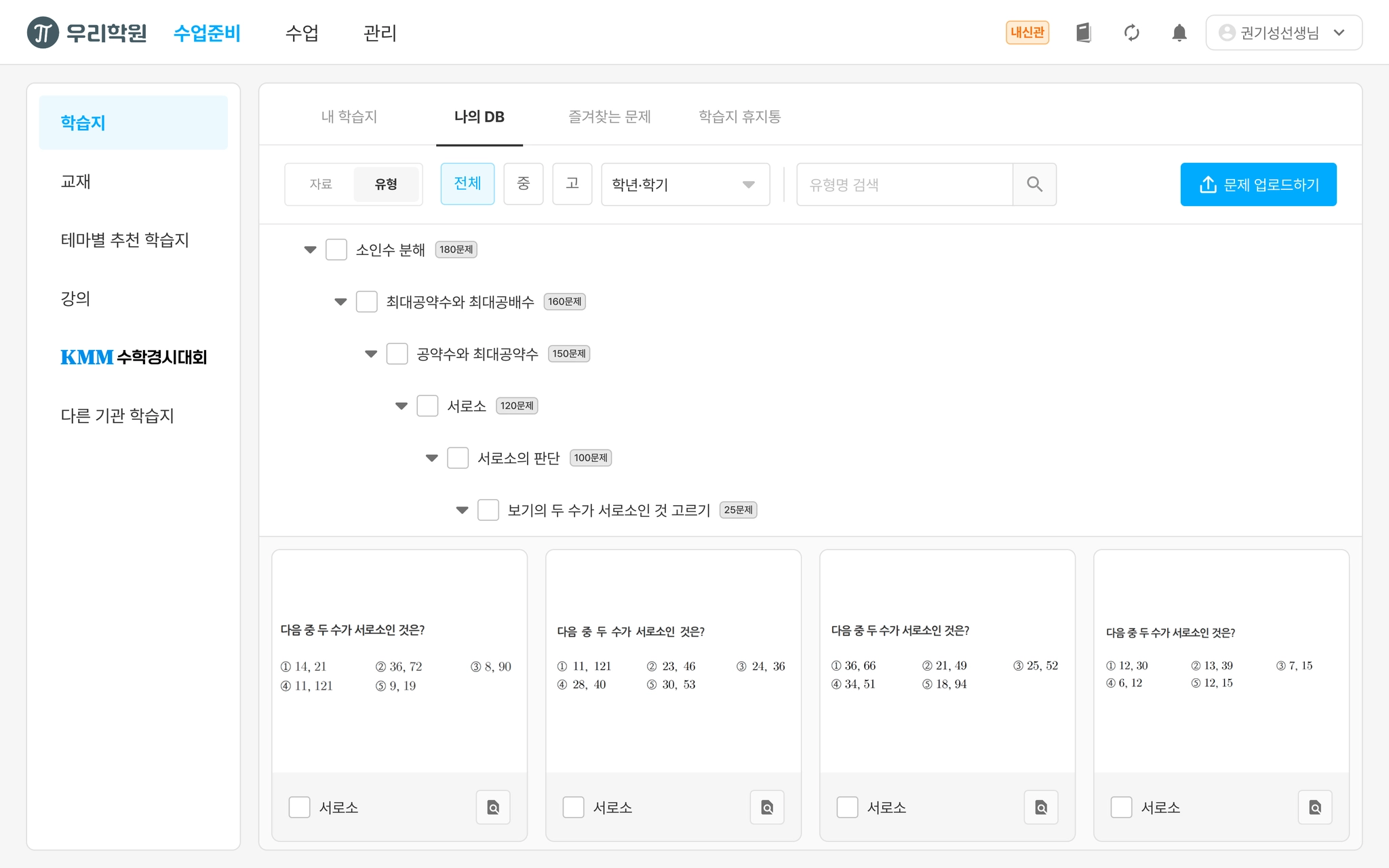Click the 180문제 count badge
Screen dimensions: 1389x868
456,250
